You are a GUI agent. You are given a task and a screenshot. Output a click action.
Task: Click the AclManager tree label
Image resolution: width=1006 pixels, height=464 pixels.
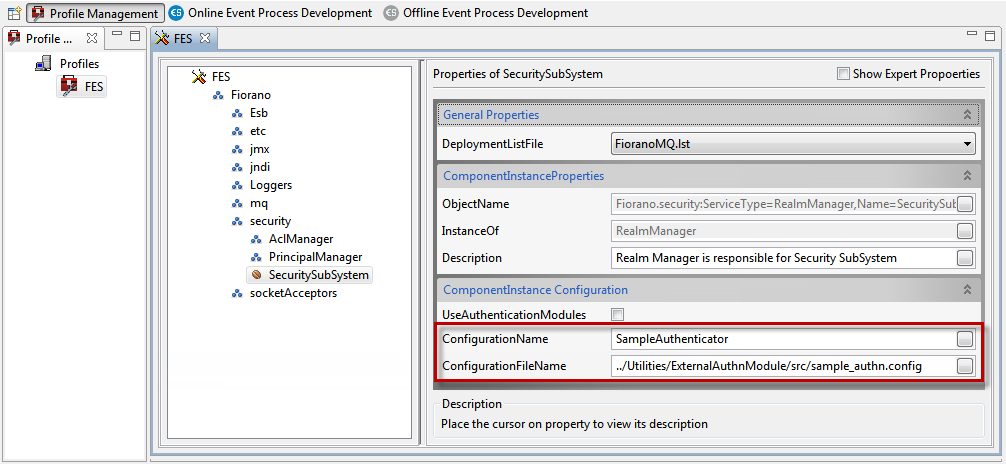(x=301, y=239)
